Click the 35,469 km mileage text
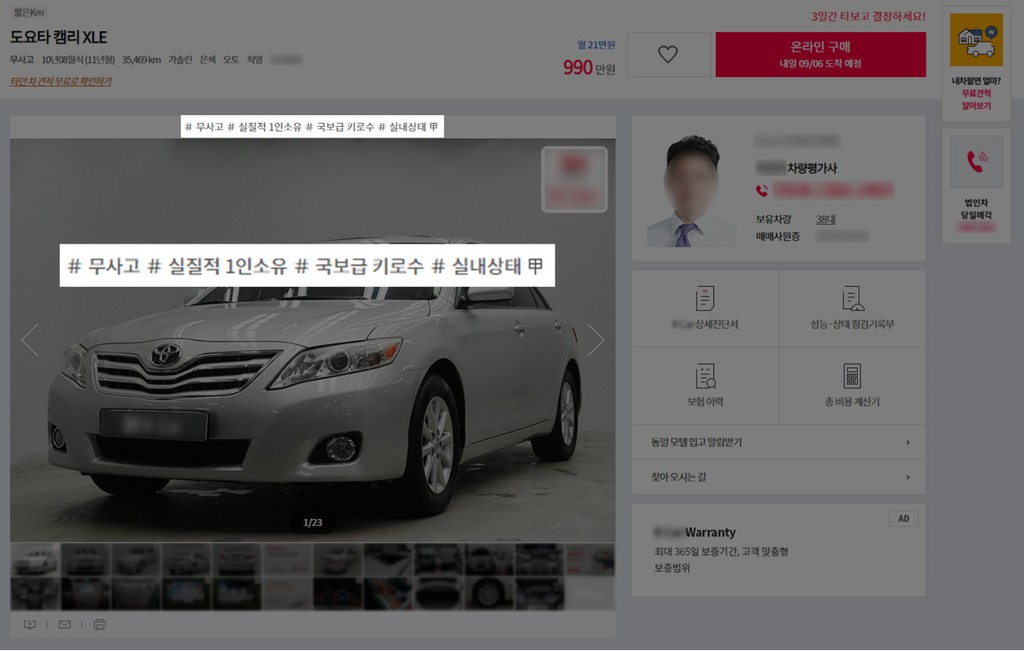The image size is (1024, 651). pyautogui.click(x=141, y=59)
